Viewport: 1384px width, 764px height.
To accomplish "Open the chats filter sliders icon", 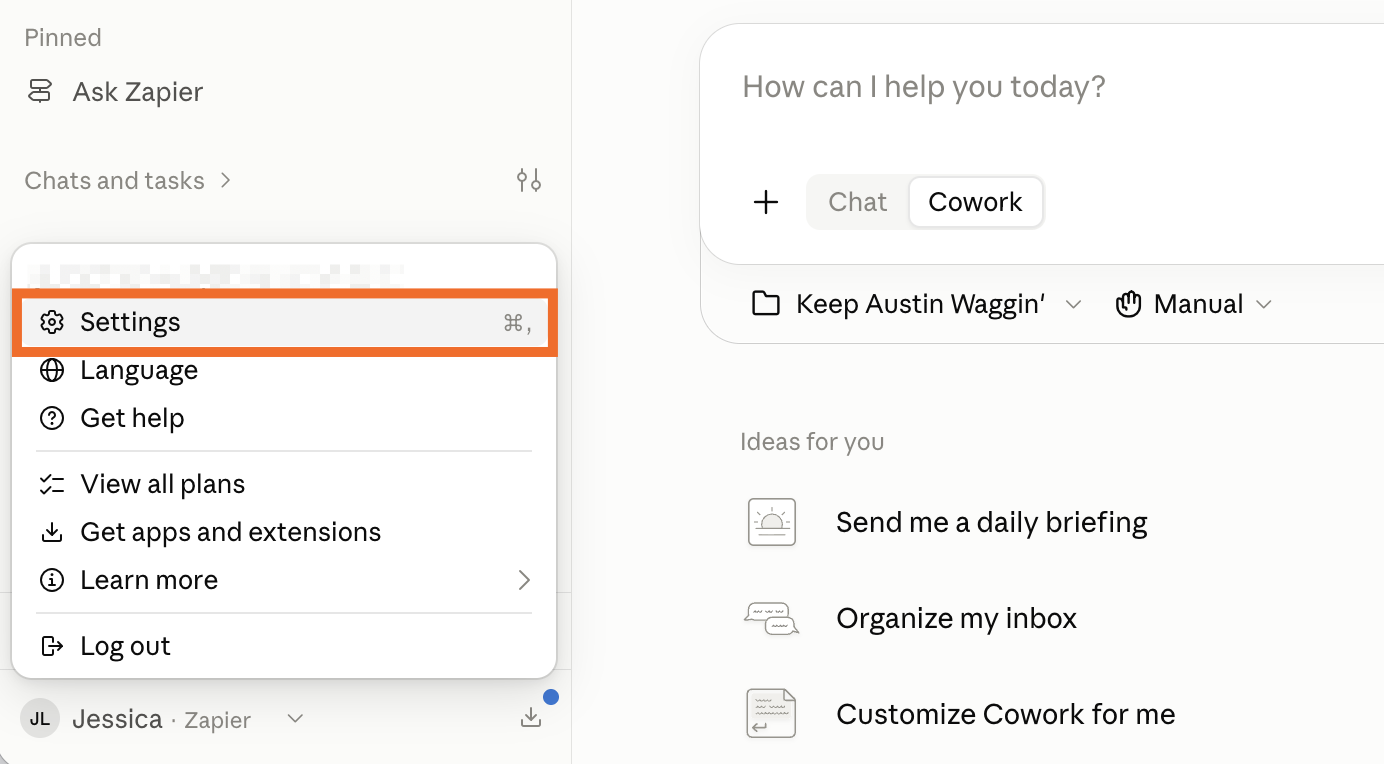I will [x=529, y=180].
